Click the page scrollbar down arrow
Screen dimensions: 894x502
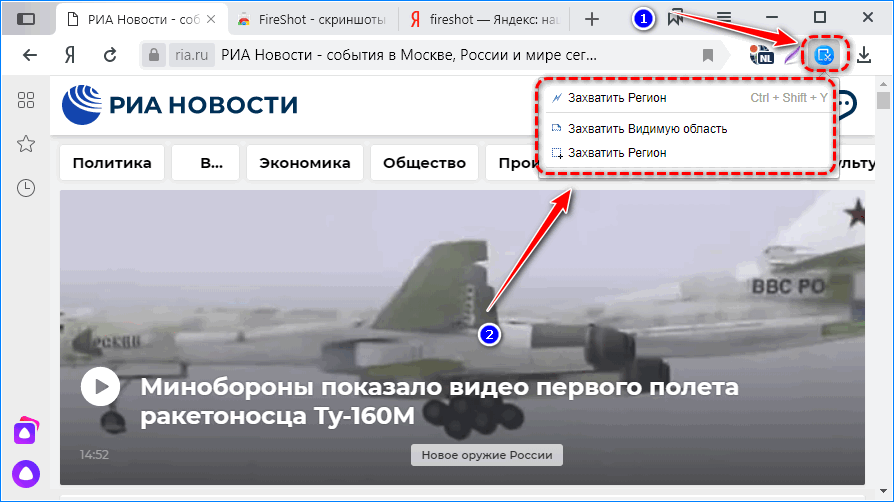(883, 491)
